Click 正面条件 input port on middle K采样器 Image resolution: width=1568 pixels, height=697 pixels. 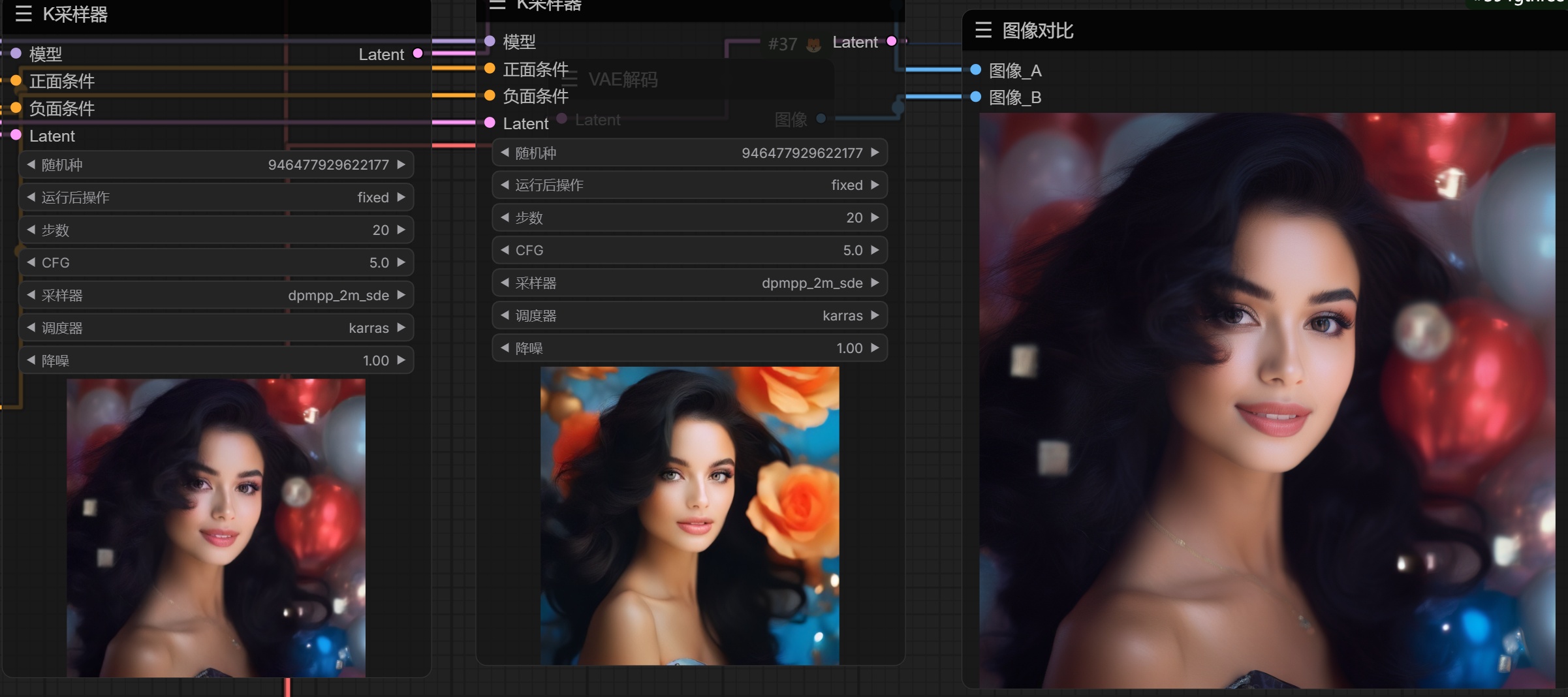(x=490, y=69)
